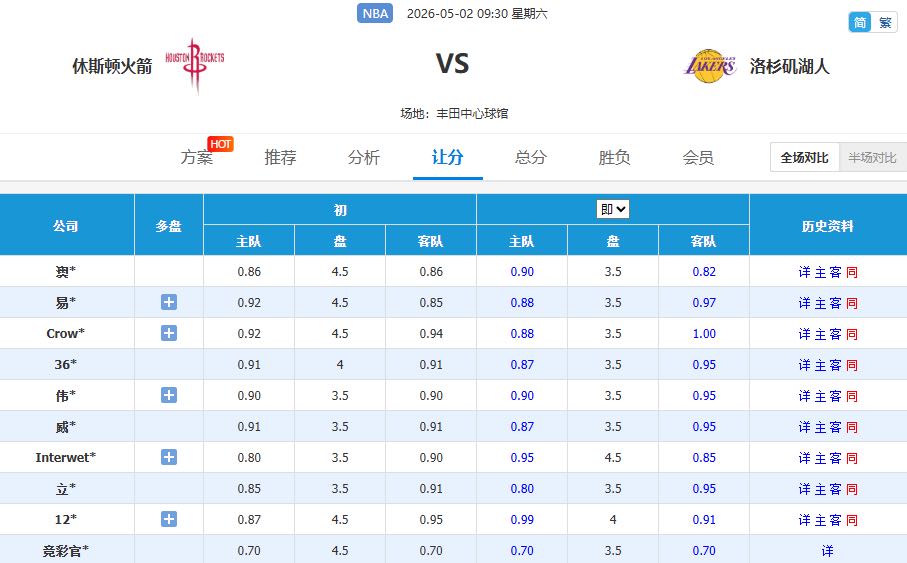The height and width of the screenshot is (563, 907).
Task: Click live away odds 0.97 in 易* row
Action: click(x=704, y=303)
